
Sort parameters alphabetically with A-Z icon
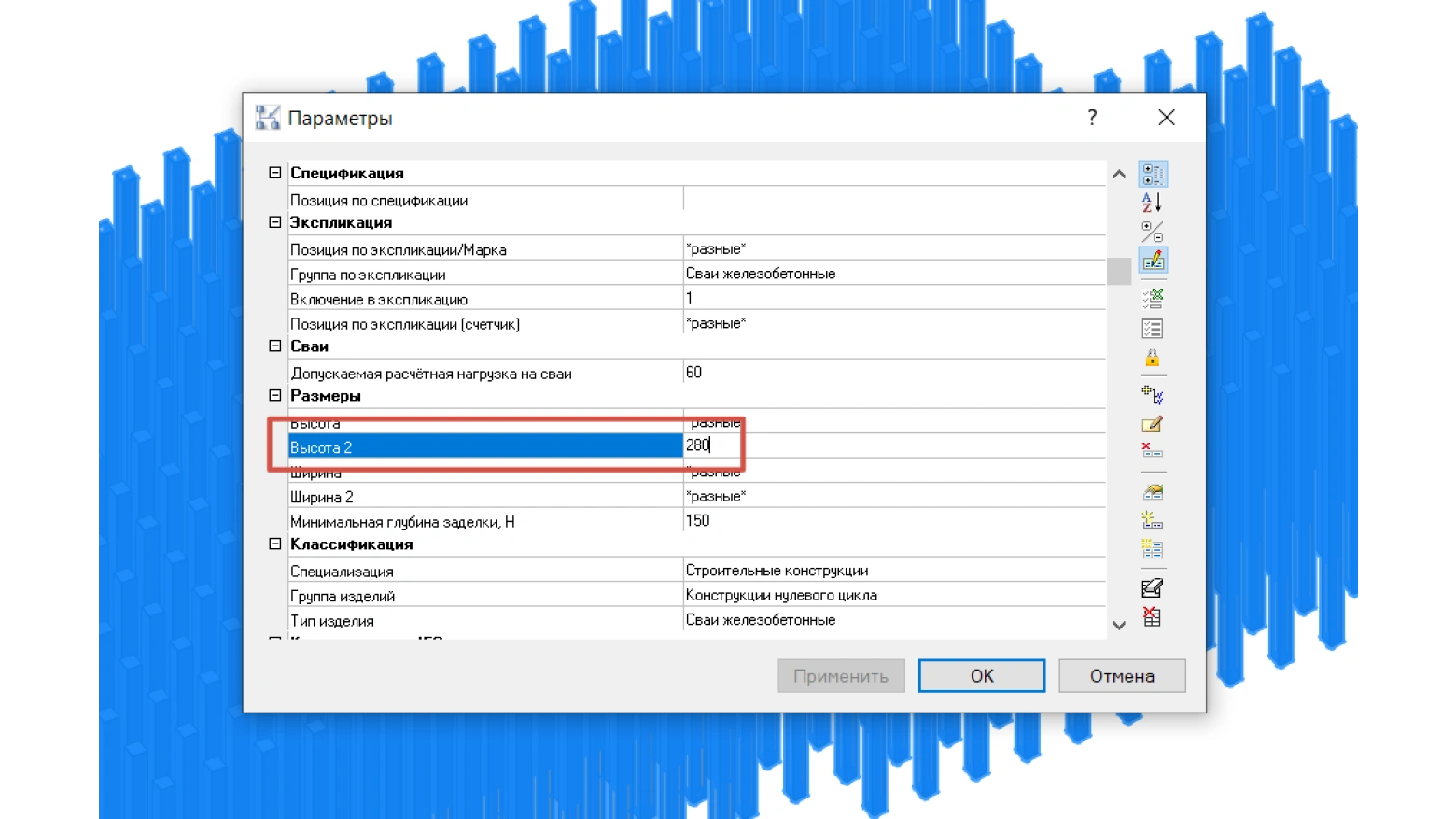point(1153,202)
